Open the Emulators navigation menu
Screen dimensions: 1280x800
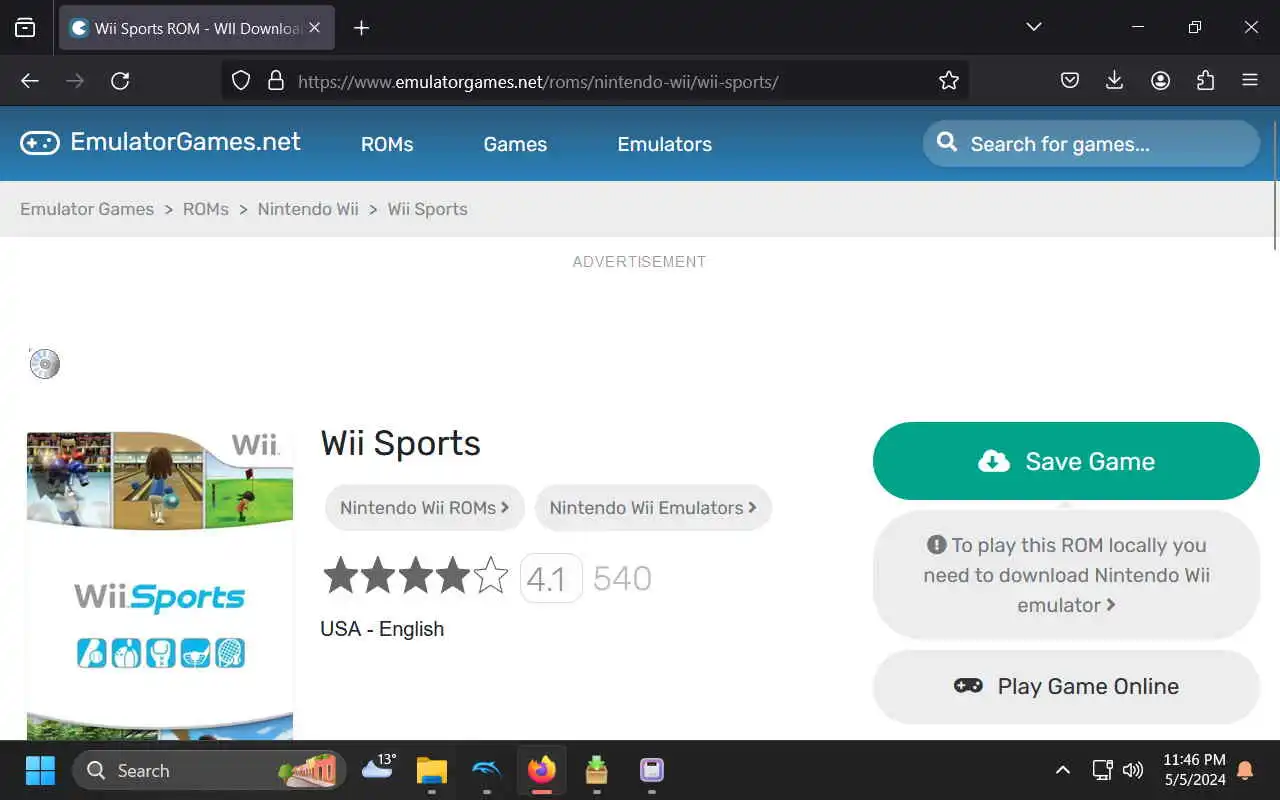point(665,144)
